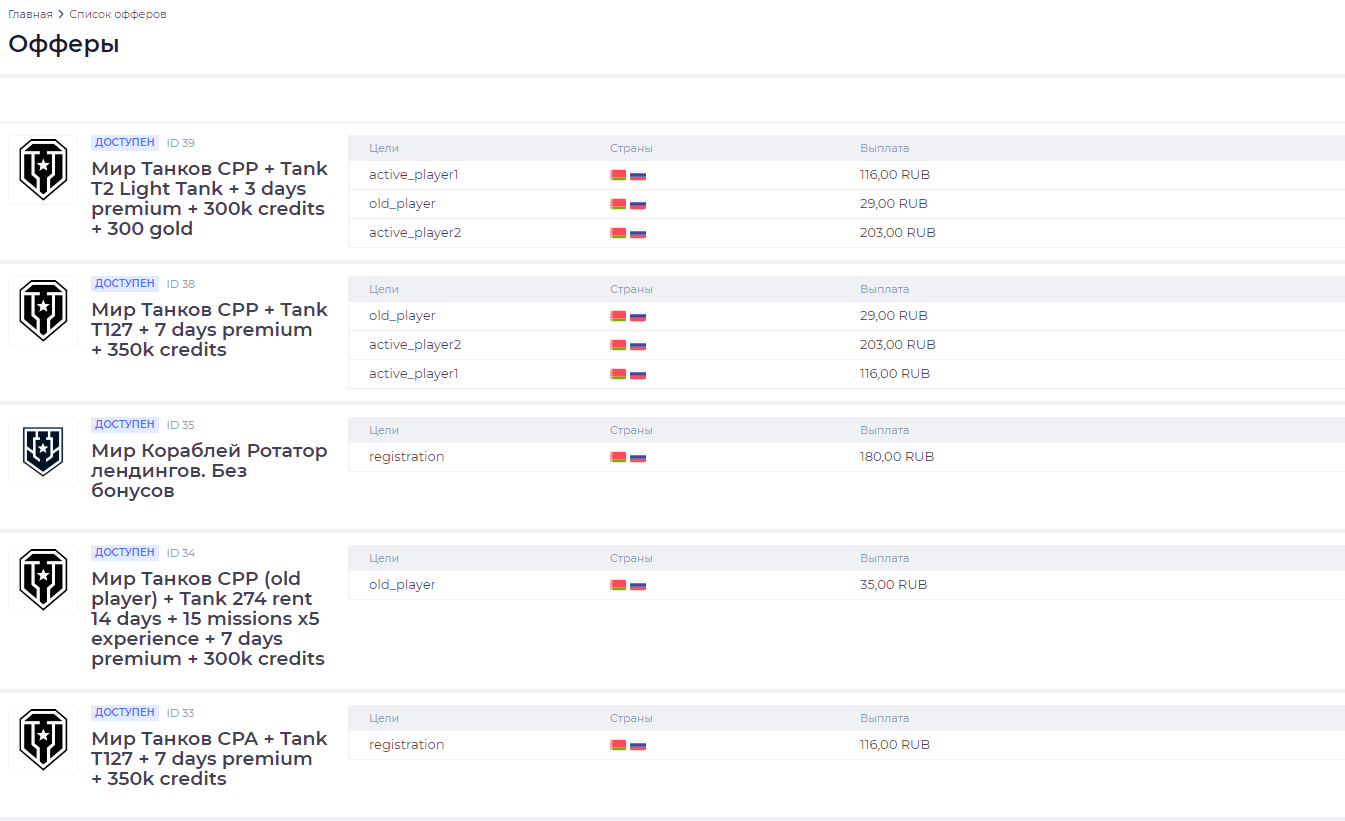Click ДОСТУПЕН badge next to ID 39
This screenshot has width=1345, height=821.
[125, 143]
